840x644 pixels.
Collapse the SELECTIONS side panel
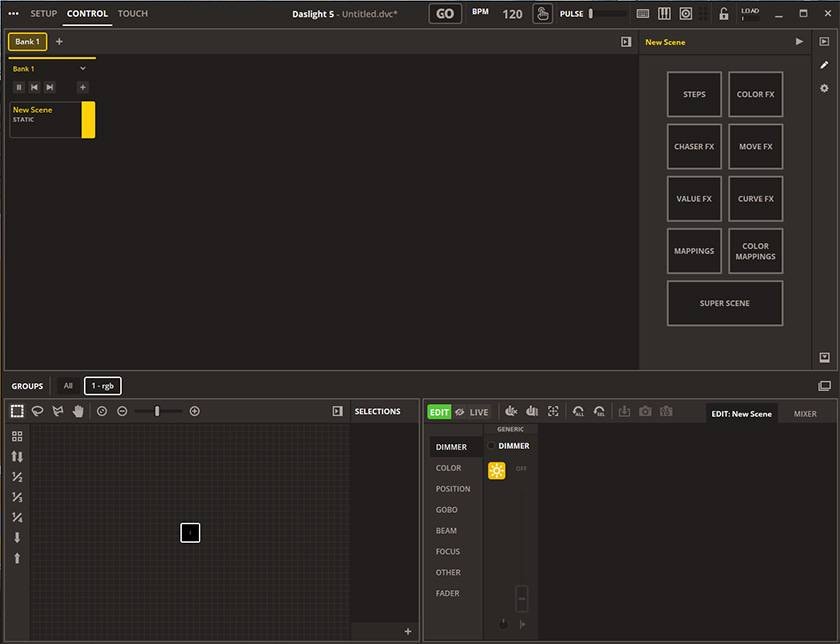(338, 411)
